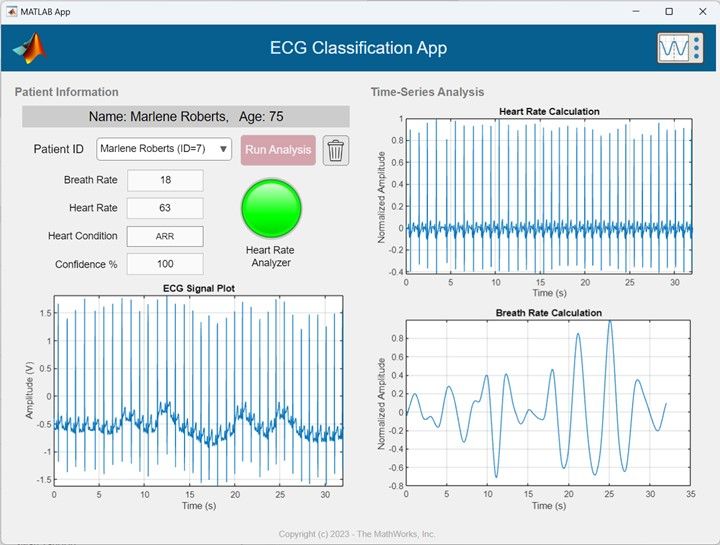Maximize the MATLAB App window
Screen dimensions: 720x545
669,11
